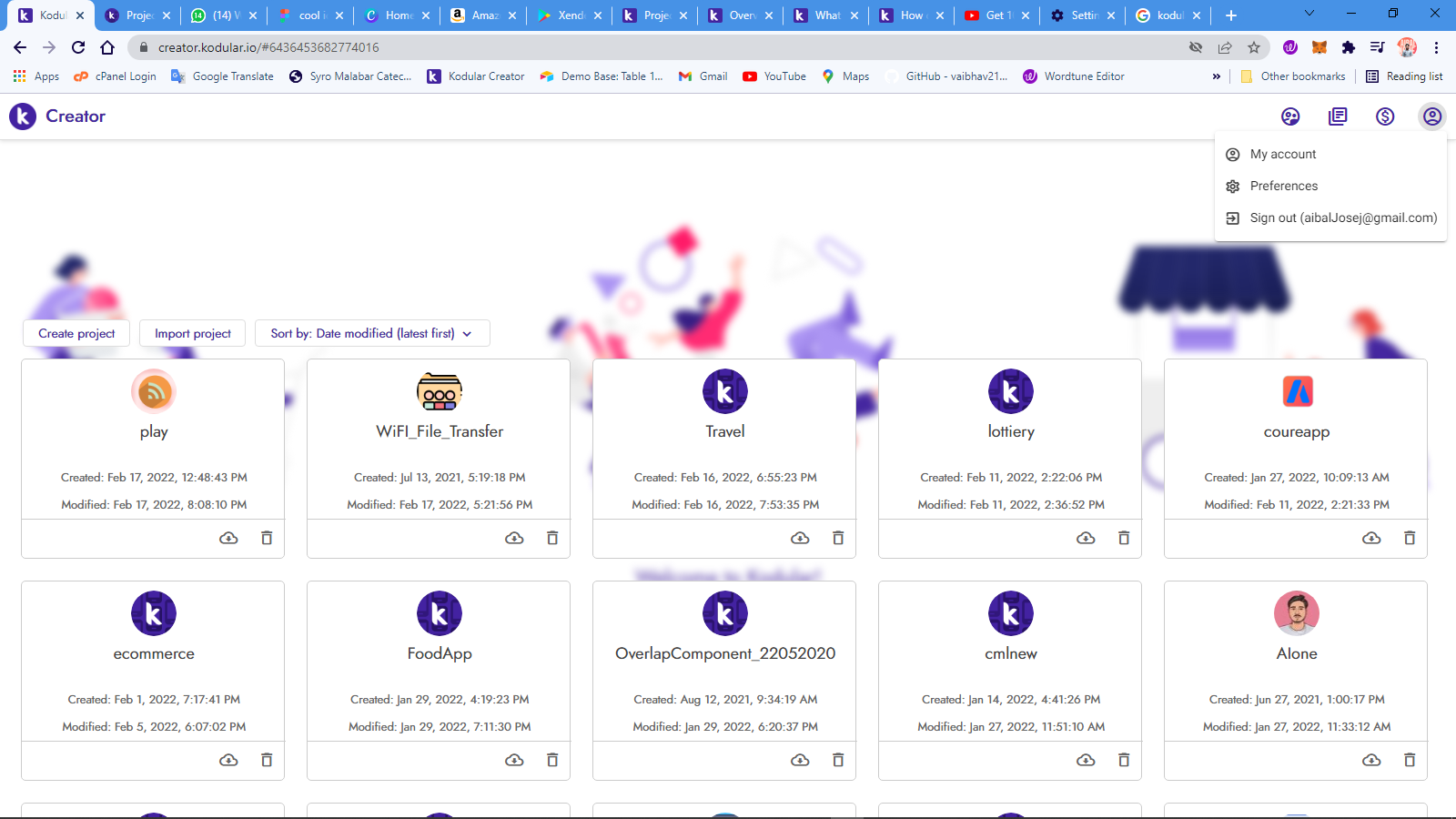Image resolution: width=1456 pixels, height=819 pixels.
Task: Delete the Alone project
Action: tap(1410, 760)
